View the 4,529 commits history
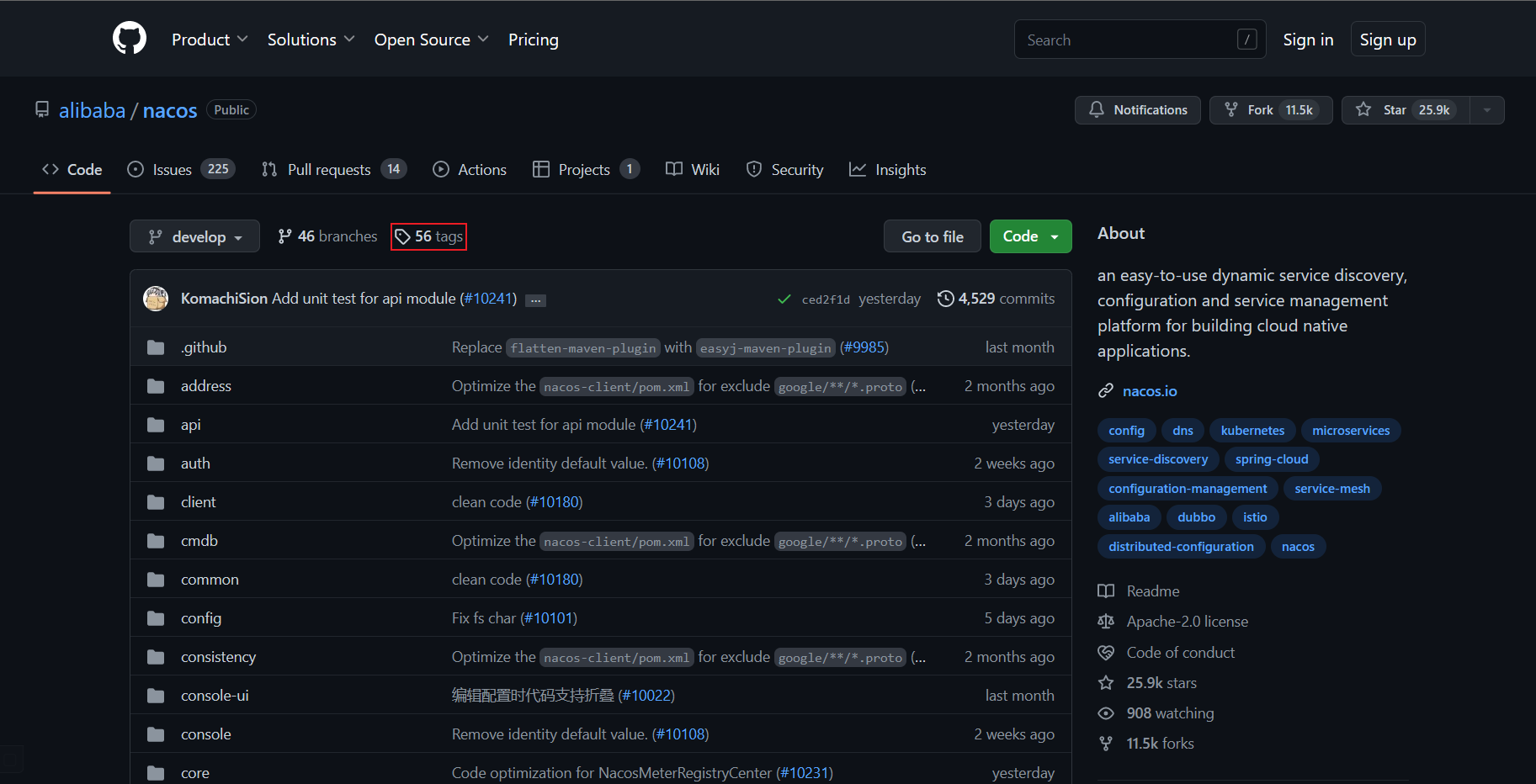The width and height of the screenshot is (1536, 784). (x=997, y=299)
